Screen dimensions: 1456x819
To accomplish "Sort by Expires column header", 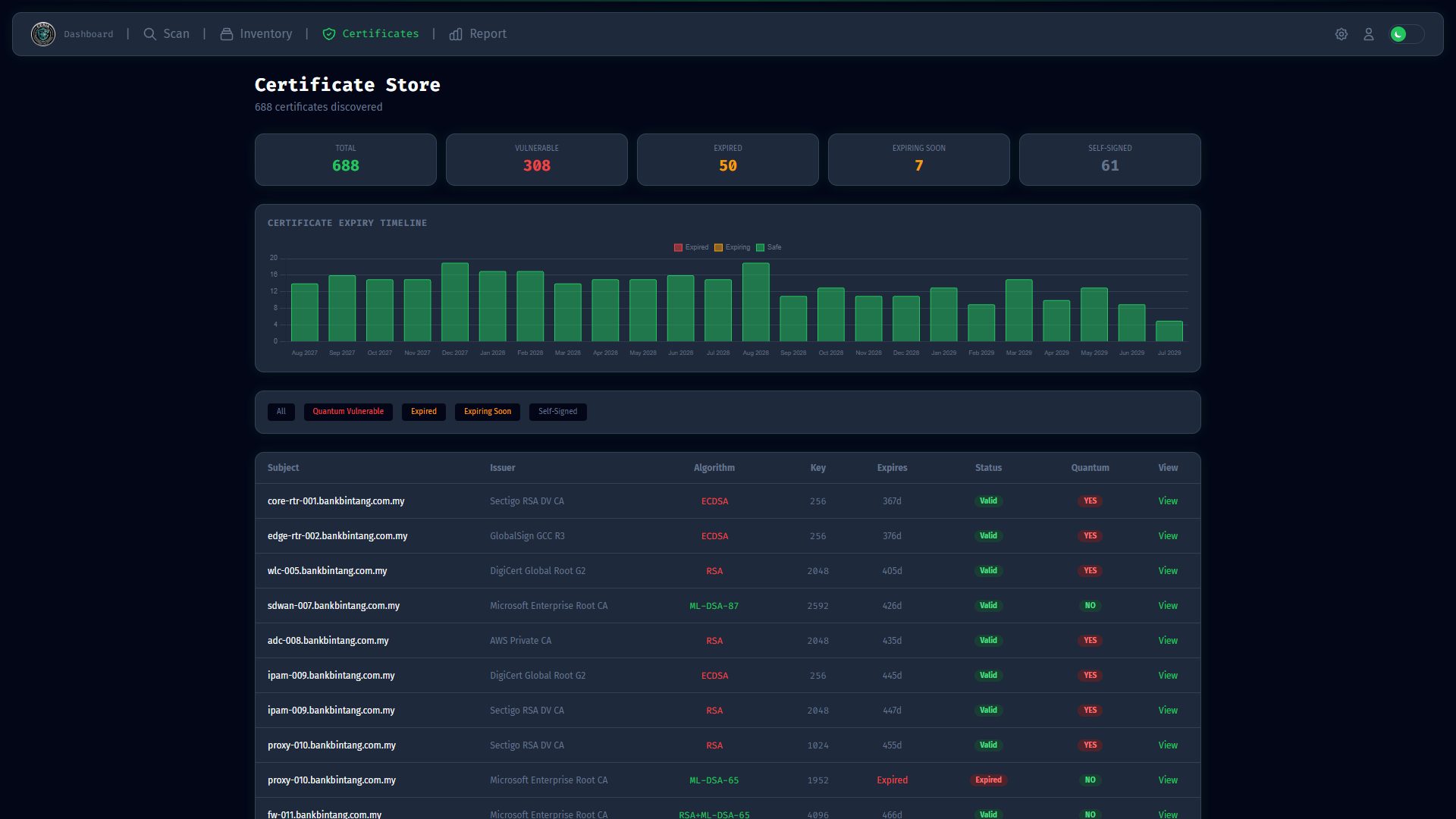I will pyautogui.click(x=892, y=468).
